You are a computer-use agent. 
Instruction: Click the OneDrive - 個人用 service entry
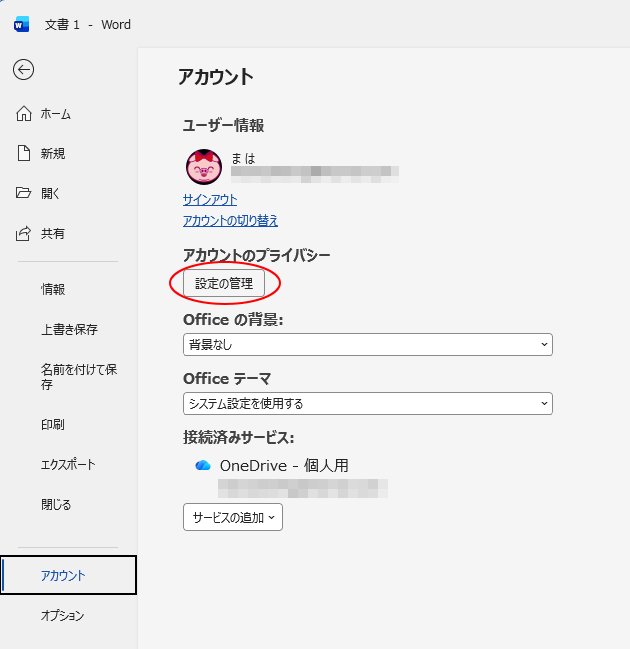pyautogui.click(x=284, y=466)
